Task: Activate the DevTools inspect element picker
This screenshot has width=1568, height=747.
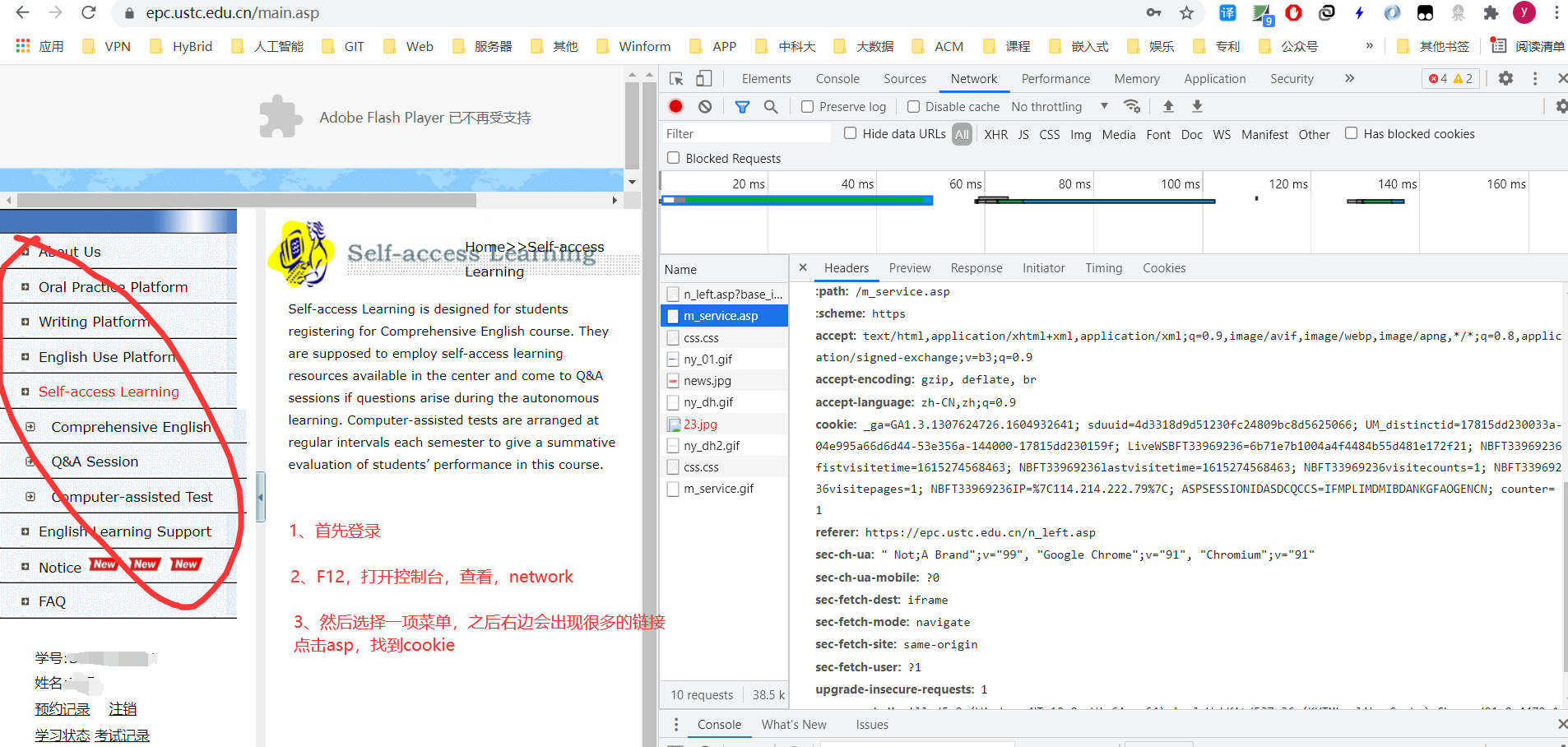Action: pyautogui.click(x=676, y=78)
